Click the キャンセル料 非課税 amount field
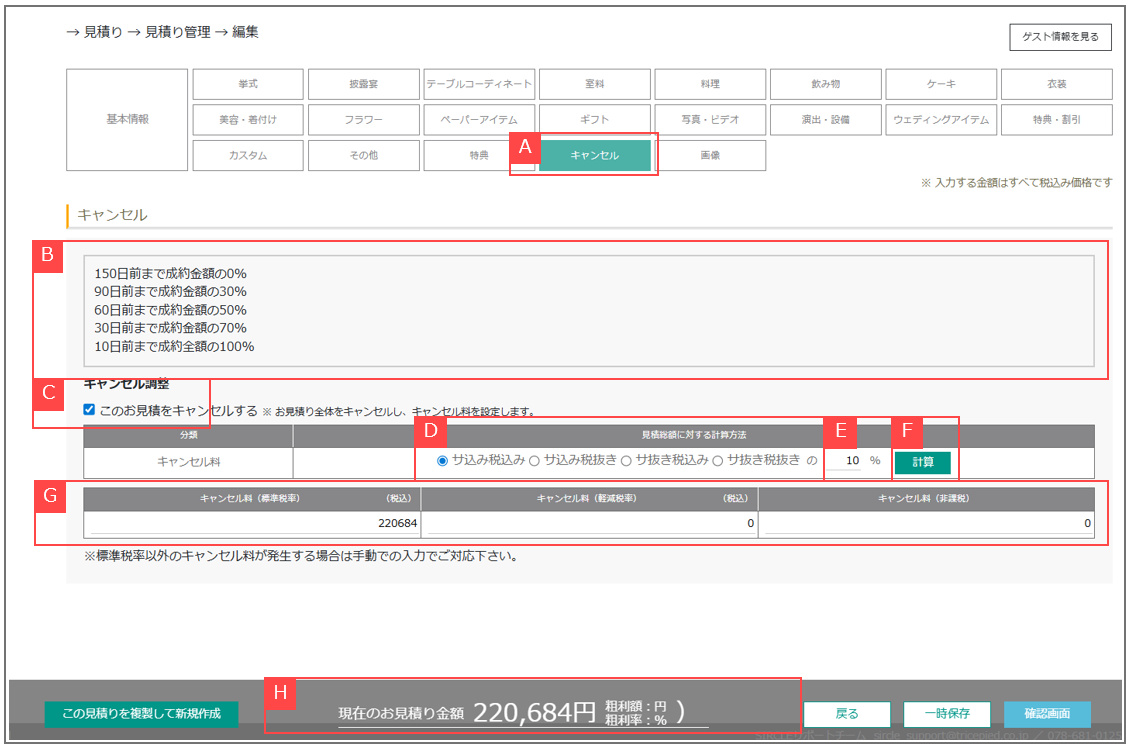Image resolution: width=1130 pixels, height=746 pixels. point(926,524)
